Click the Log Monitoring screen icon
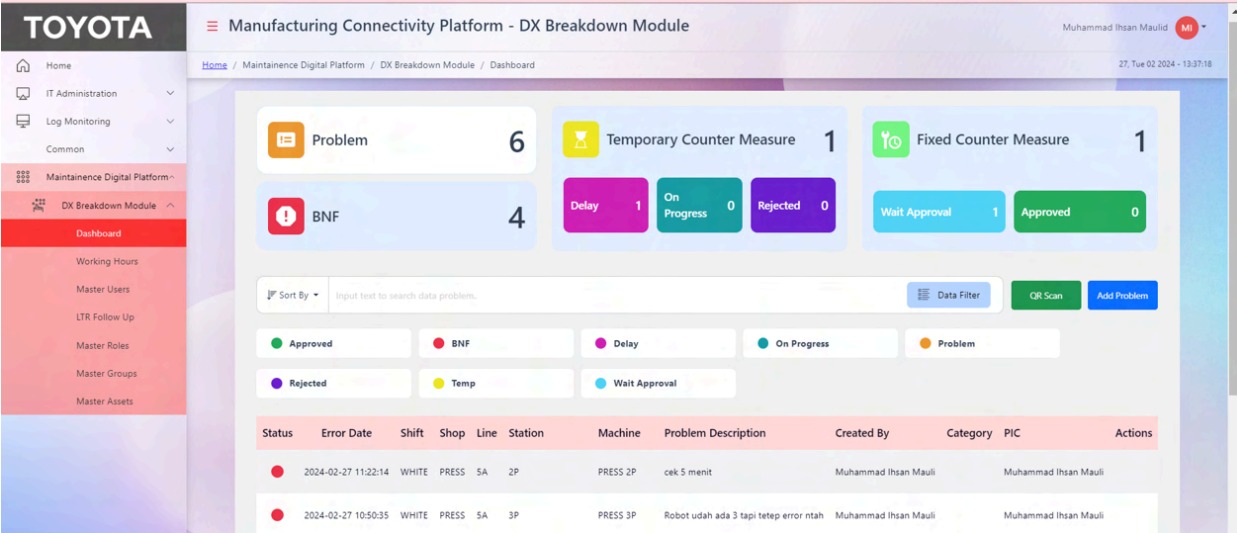 pos(21,121)
